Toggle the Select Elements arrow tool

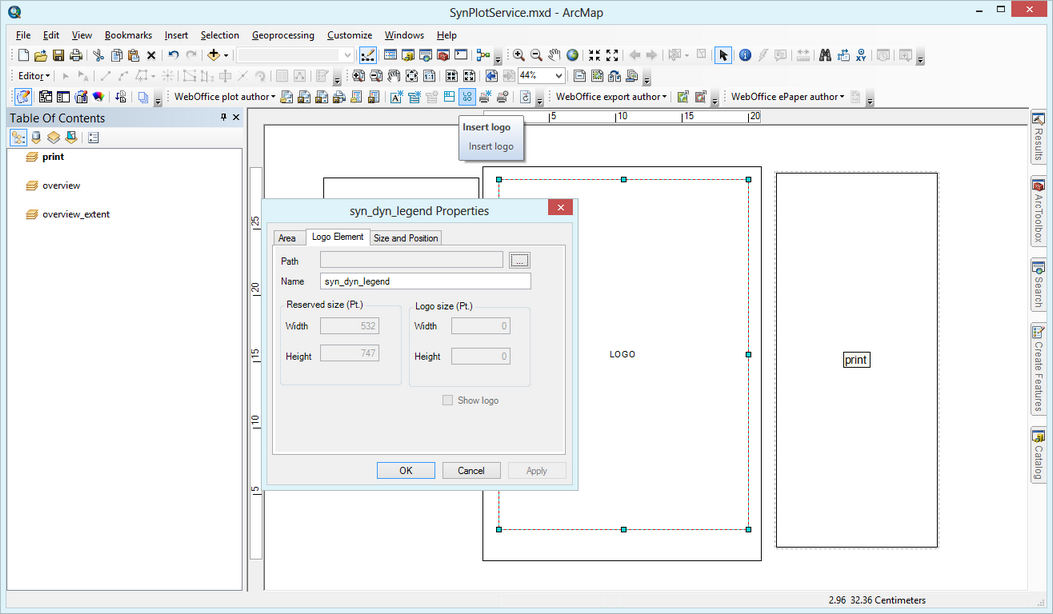tap(723, 55)
